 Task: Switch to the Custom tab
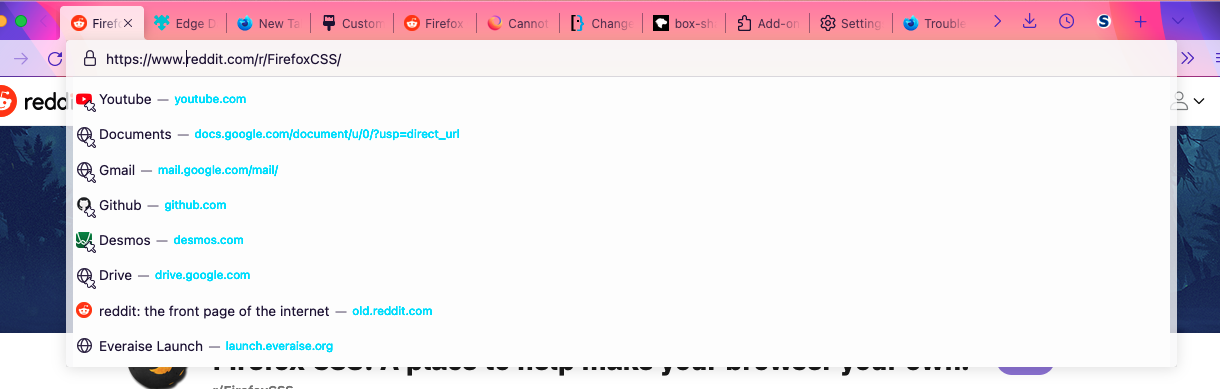point(351,22)
